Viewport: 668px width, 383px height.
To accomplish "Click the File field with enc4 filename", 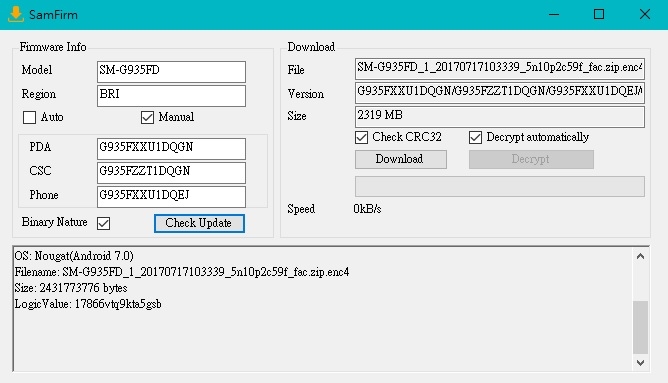I will [500, 69].
